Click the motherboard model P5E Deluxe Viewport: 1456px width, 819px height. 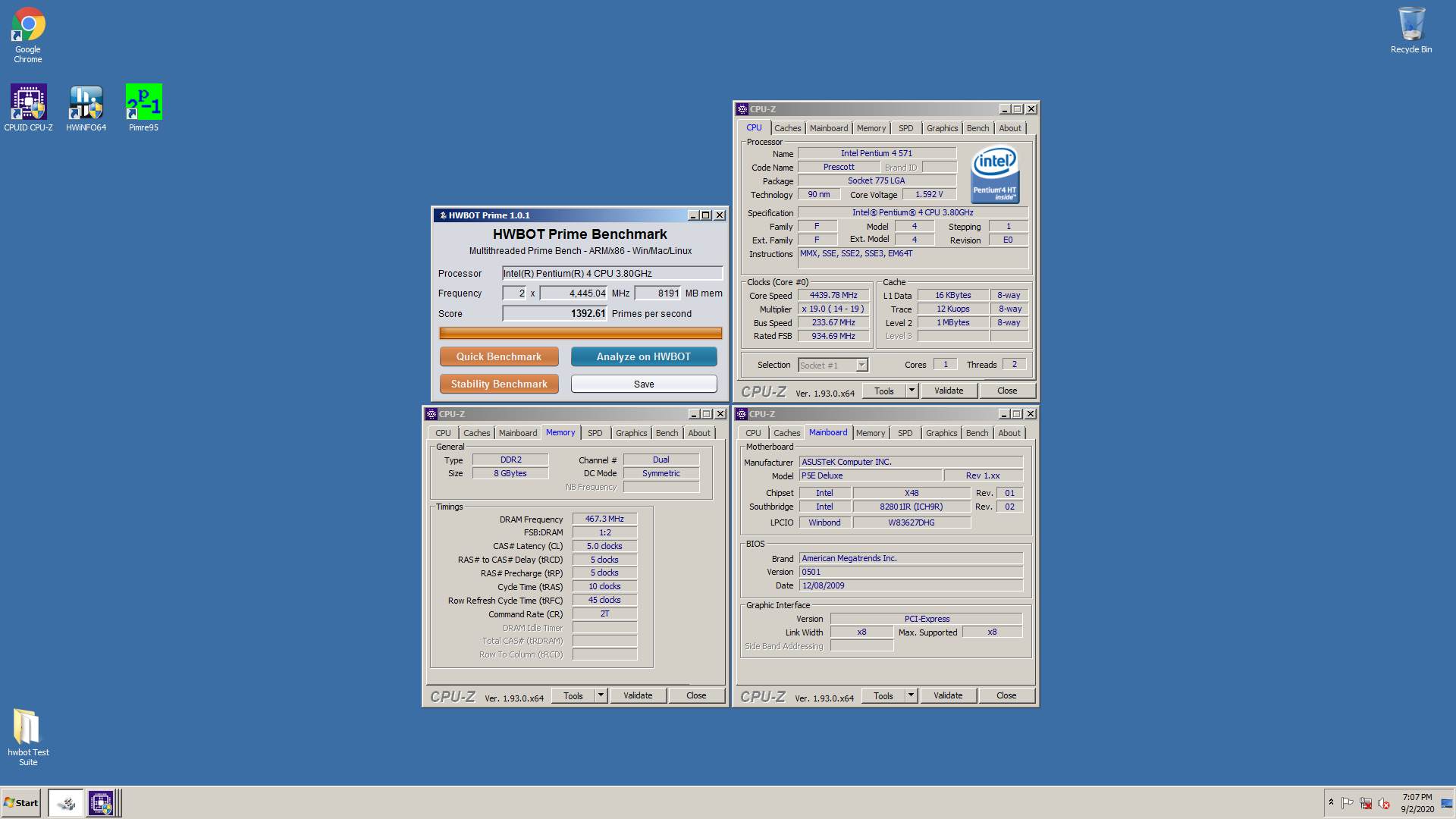(x=870, y=475)
